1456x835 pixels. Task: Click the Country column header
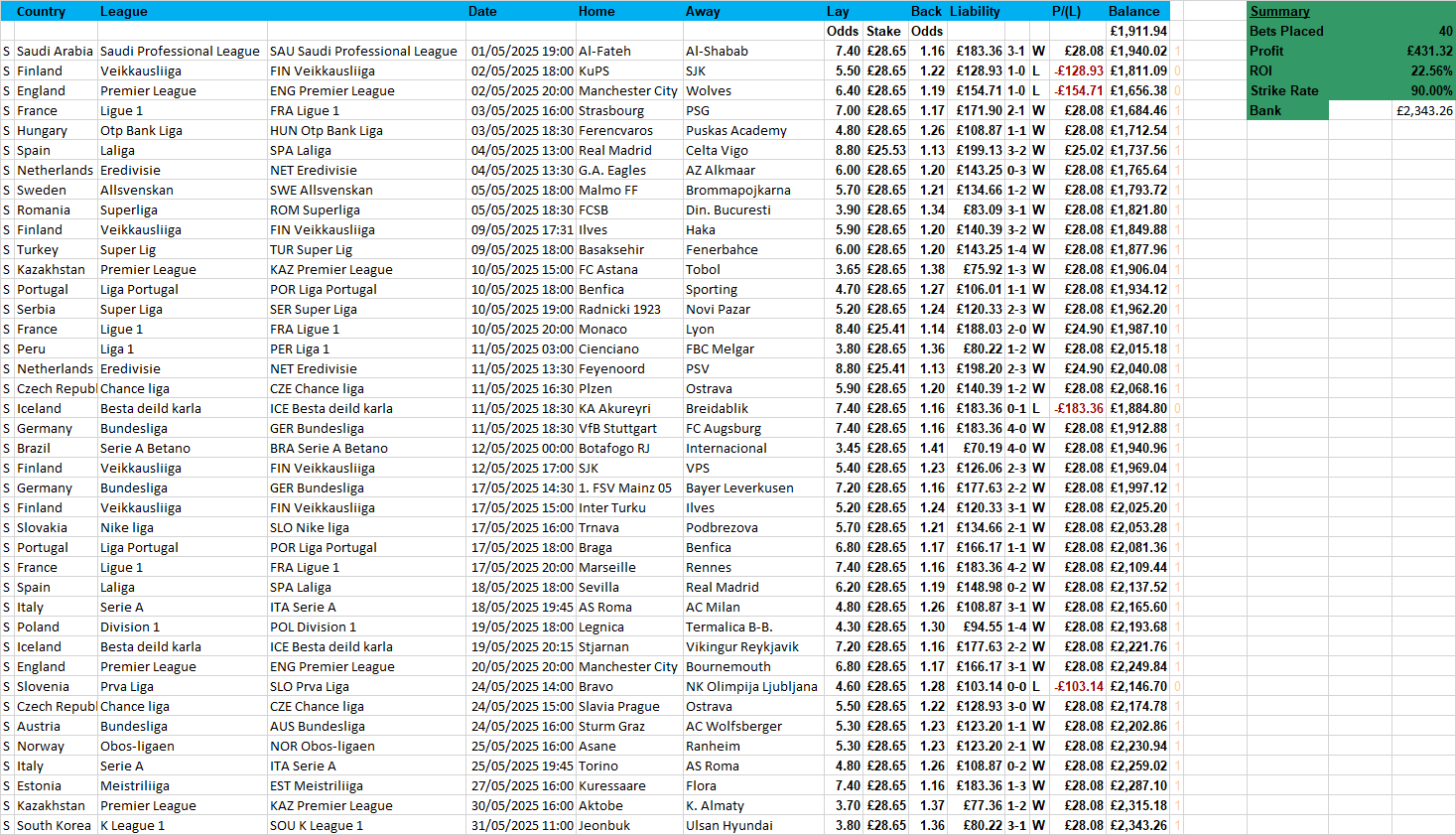pos(41,11)
